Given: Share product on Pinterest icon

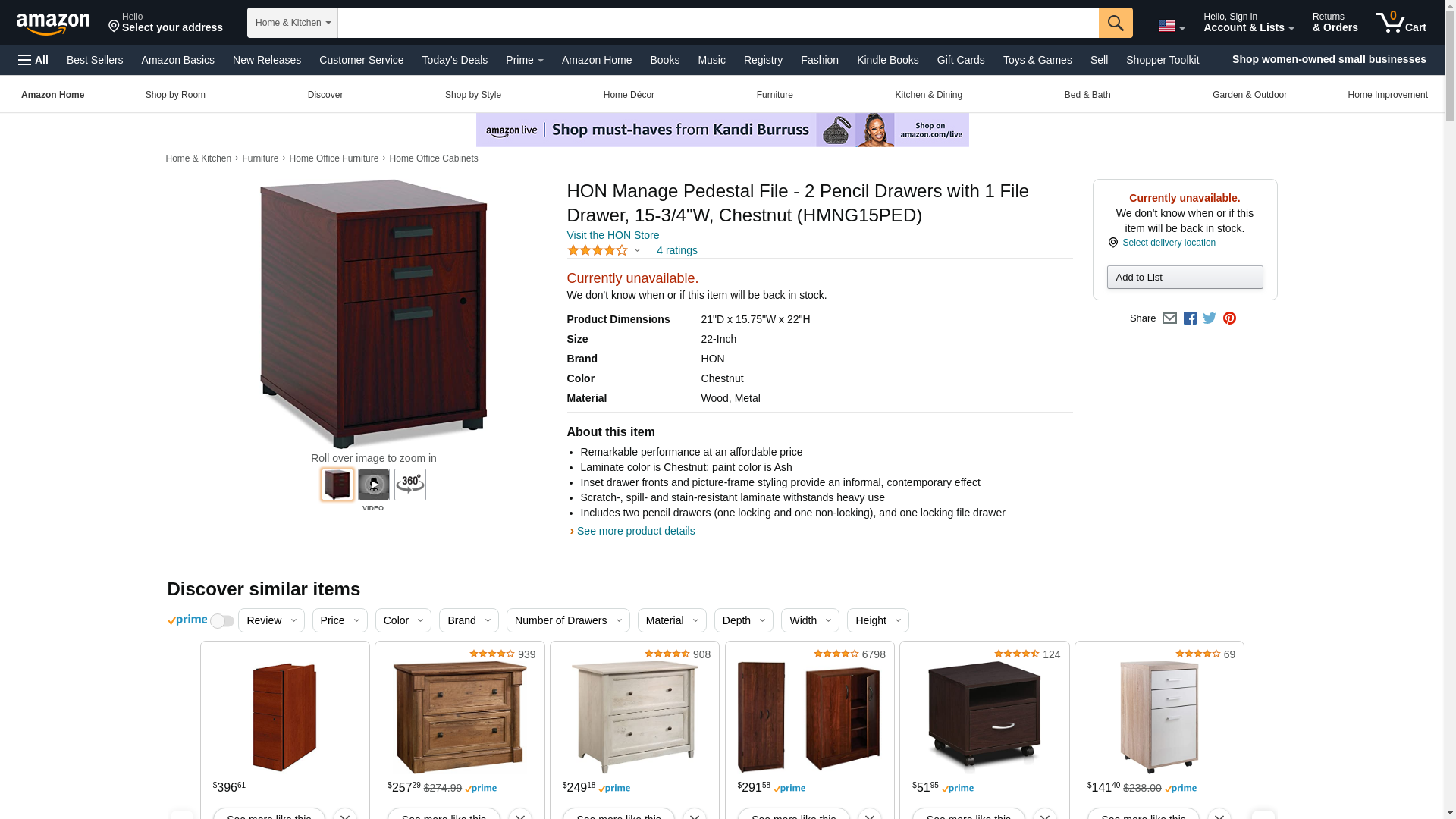Looking at the screenshot, I should (x=1229, y=318).
